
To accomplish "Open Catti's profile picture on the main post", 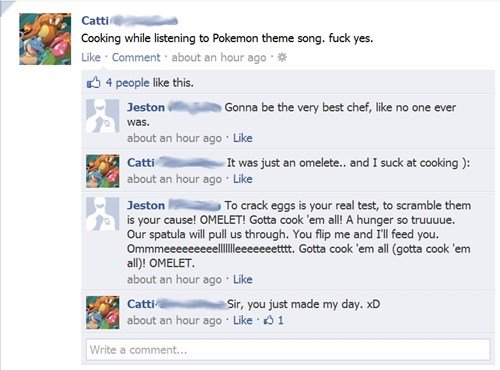I will tap(45, 39).
